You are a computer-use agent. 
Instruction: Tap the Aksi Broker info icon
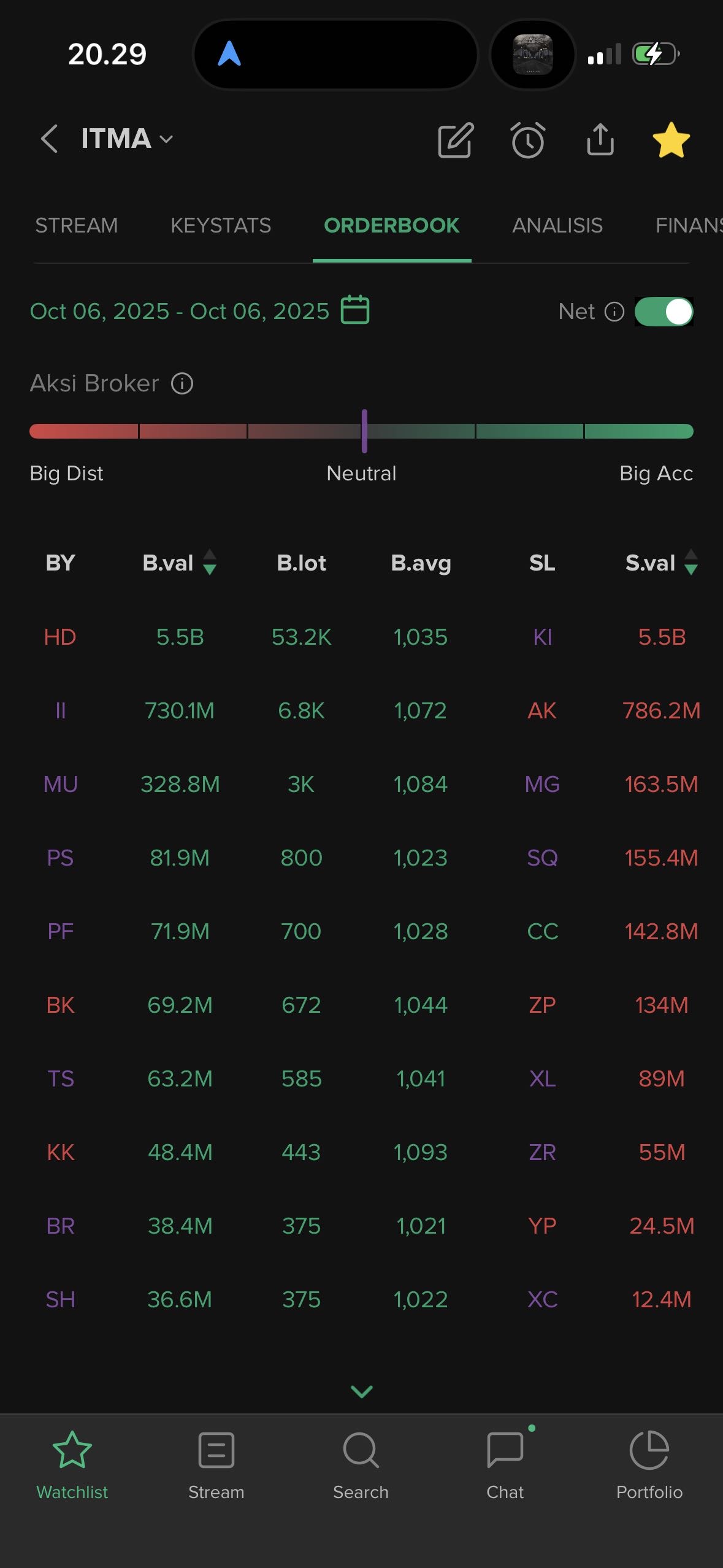point(182,384)
